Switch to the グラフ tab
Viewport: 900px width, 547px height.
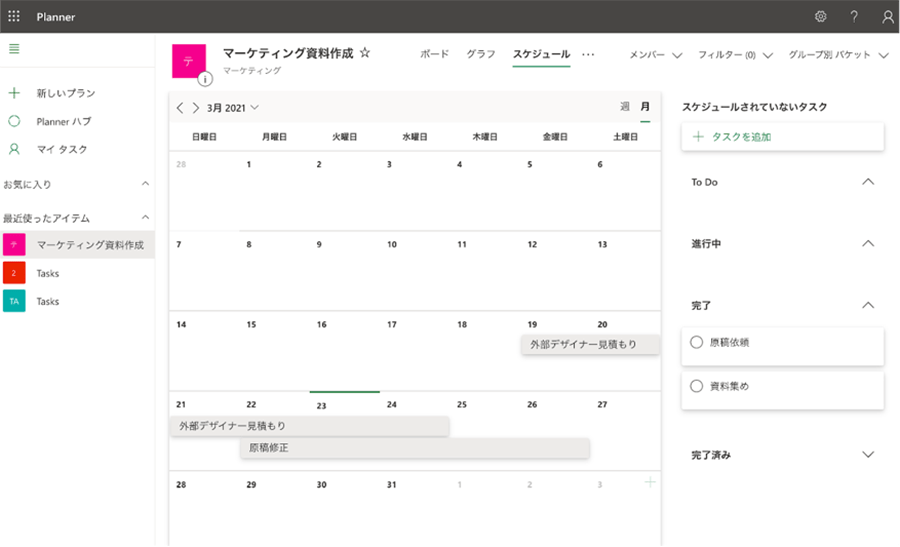click(481, 54)
